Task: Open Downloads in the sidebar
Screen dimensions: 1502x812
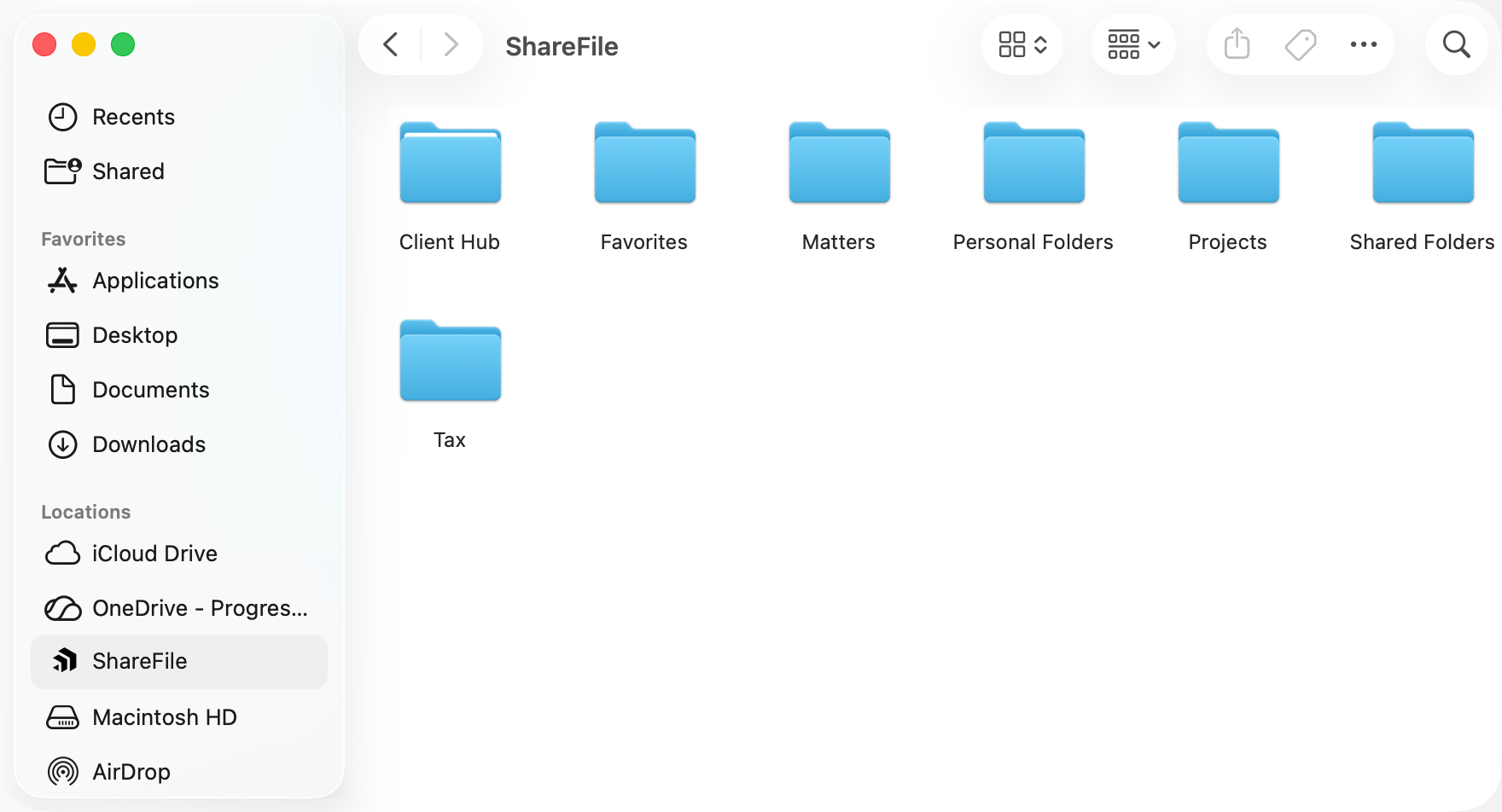Action: click(179, 444)
